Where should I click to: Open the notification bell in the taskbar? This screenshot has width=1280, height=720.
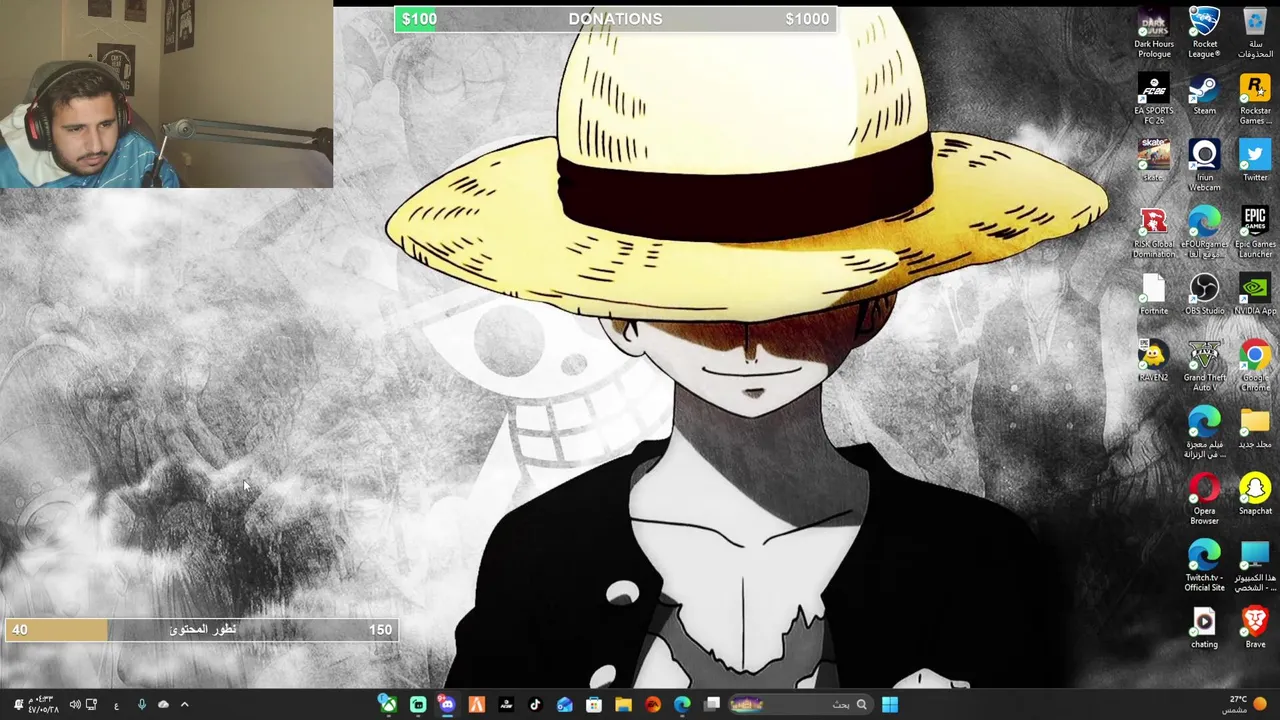click(18, 705)
